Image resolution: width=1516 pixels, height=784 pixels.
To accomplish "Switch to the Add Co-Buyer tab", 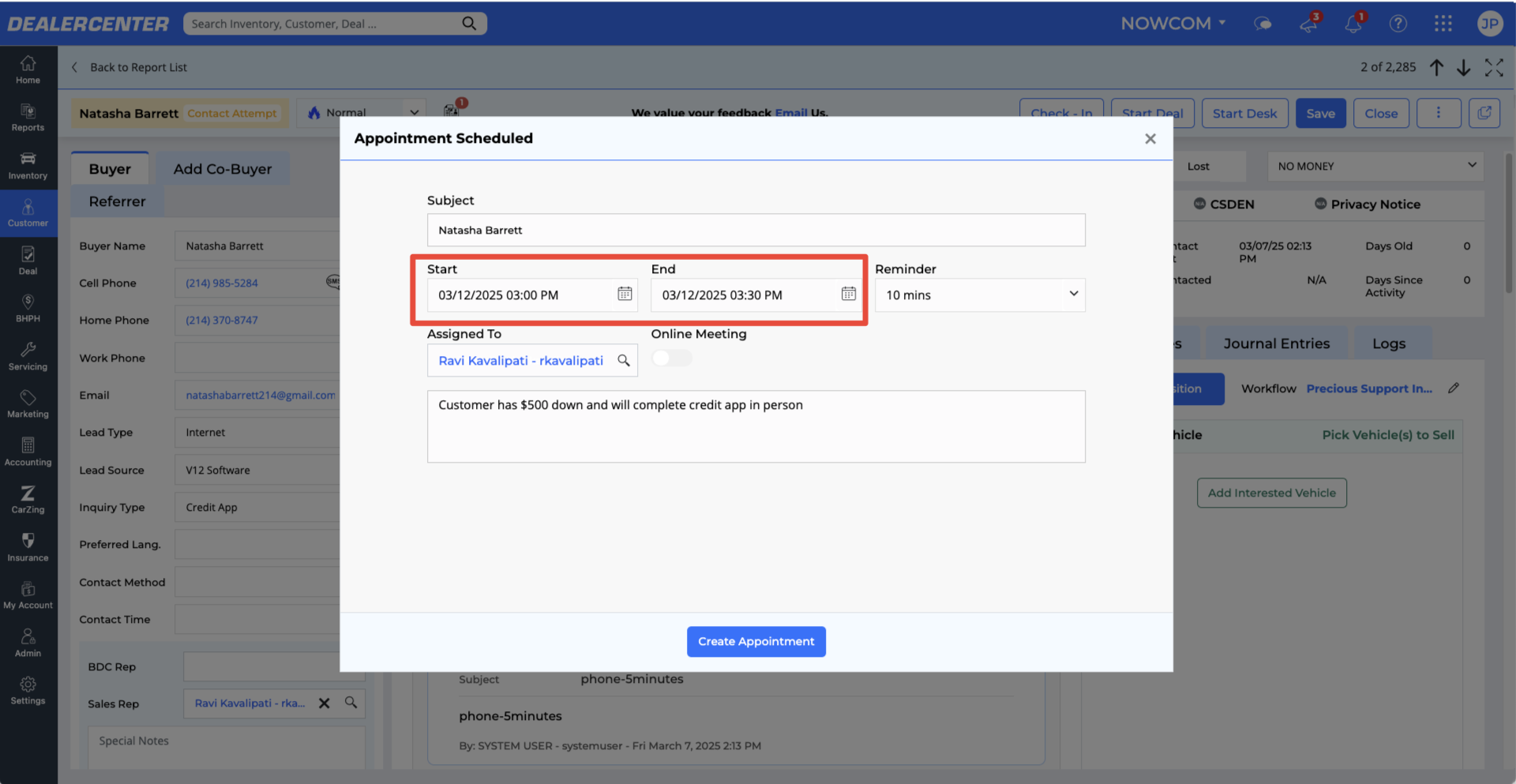I will point(223,169).
